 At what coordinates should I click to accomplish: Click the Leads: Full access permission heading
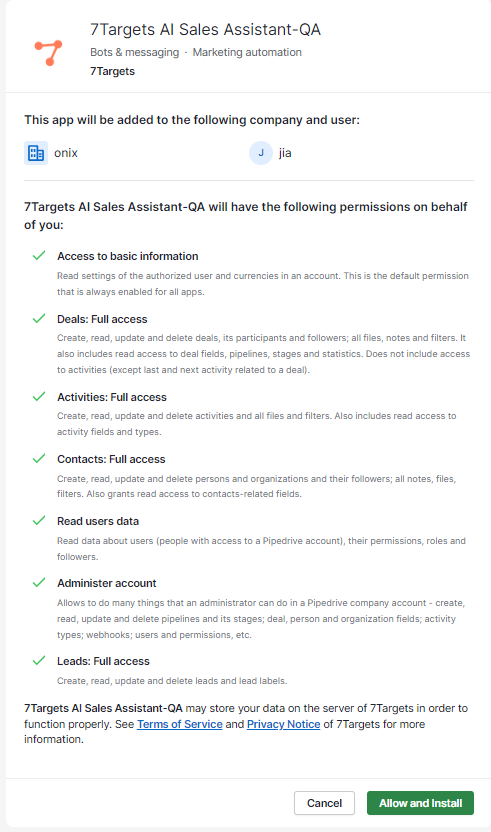pyautogui.click(x=104, y=661)
